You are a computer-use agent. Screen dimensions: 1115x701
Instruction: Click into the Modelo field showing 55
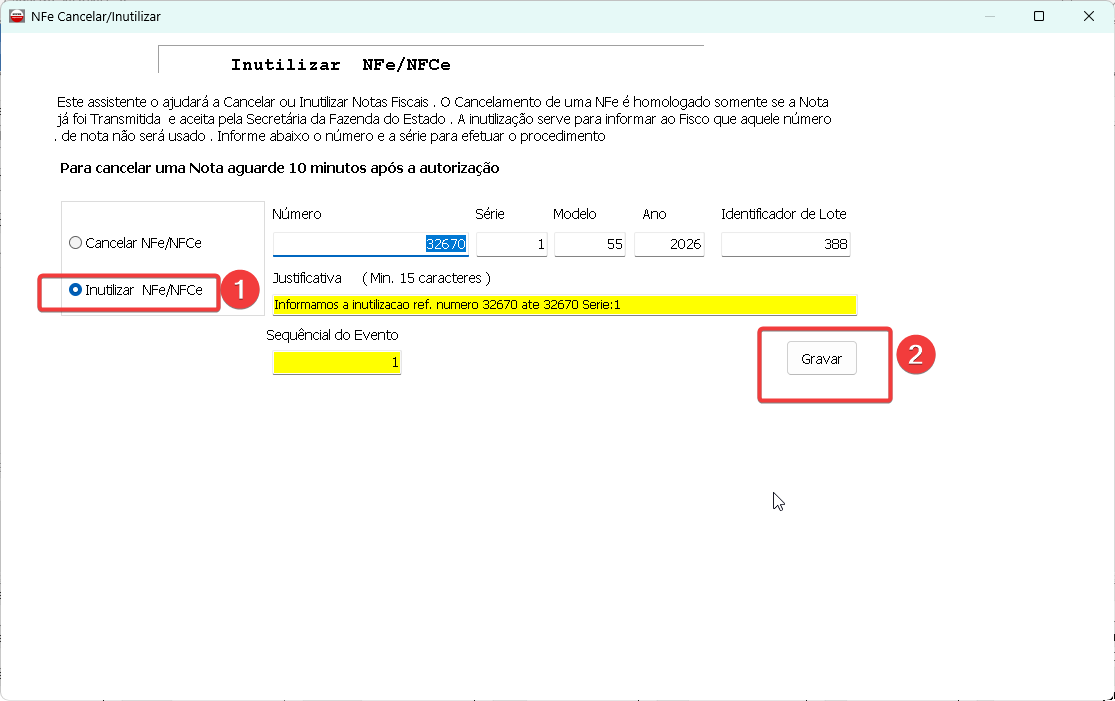coord(590,244)
